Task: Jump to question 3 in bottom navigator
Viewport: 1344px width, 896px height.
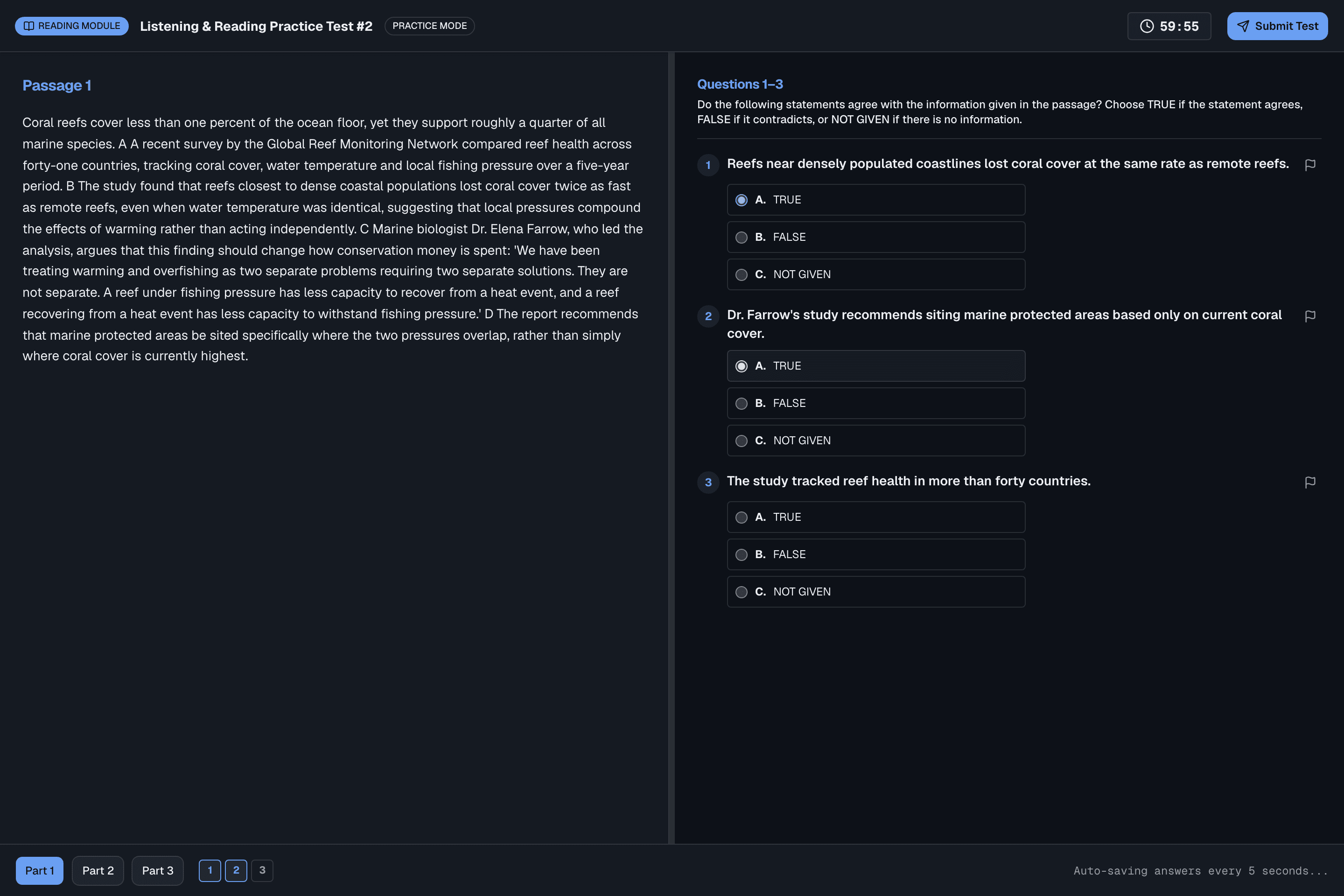Action: coord(262,871)
